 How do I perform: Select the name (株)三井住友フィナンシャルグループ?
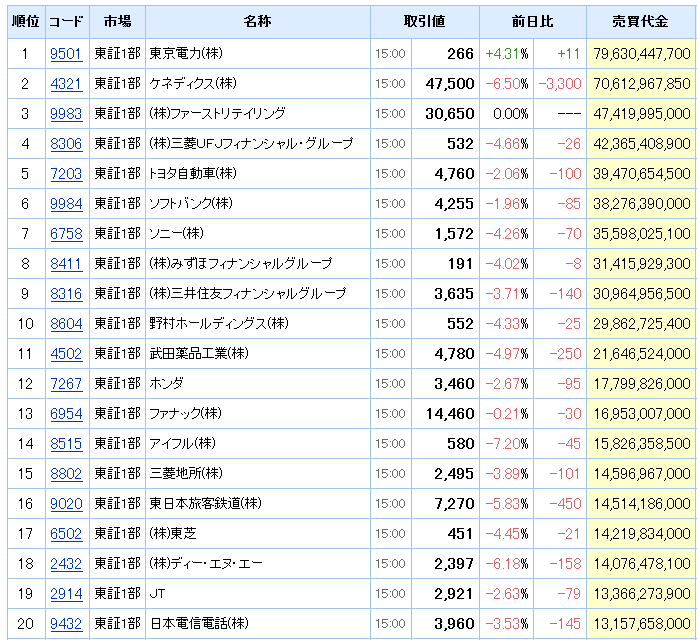click(x=247, y=294)
